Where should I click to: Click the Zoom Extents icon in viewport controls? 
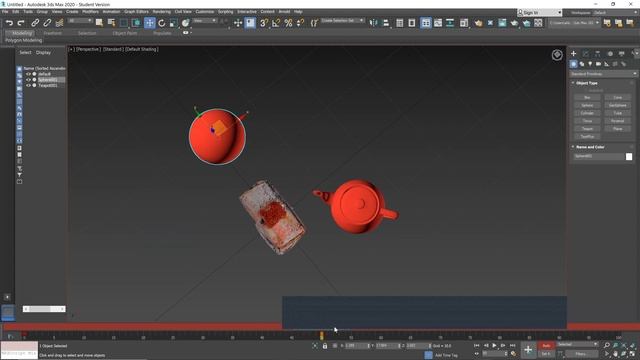pyautogui.click(x=624, y=346)
